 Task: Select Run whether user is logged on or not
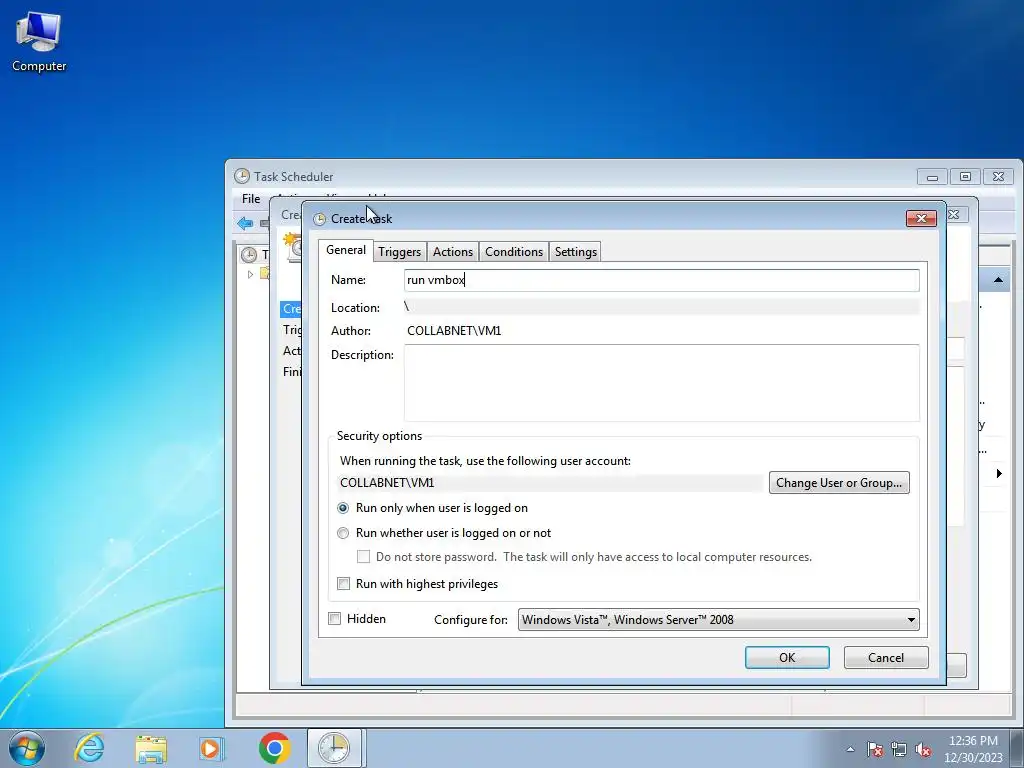343,533
